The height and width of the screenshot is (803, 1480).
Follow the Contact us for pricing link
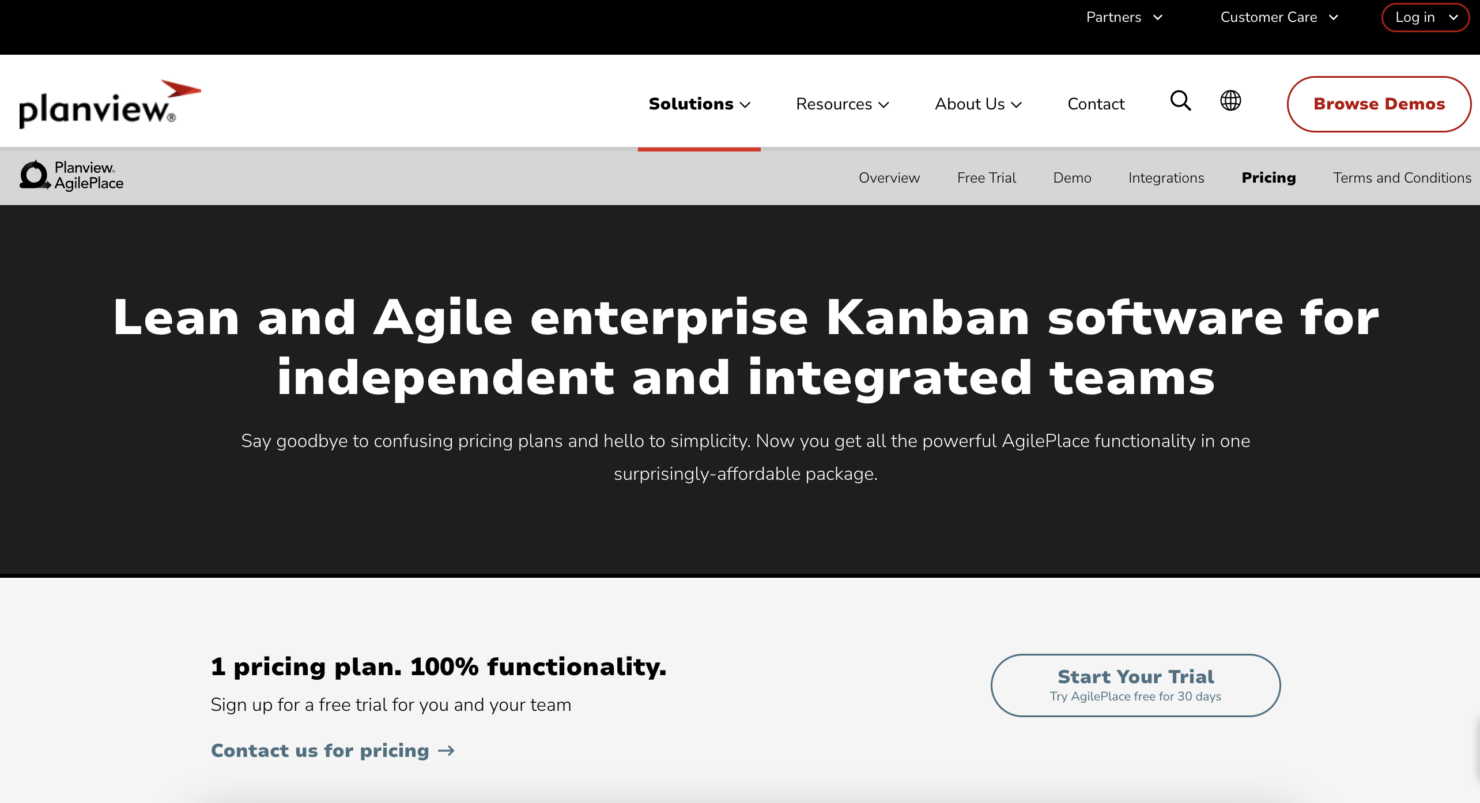click(x=333, y=750)
